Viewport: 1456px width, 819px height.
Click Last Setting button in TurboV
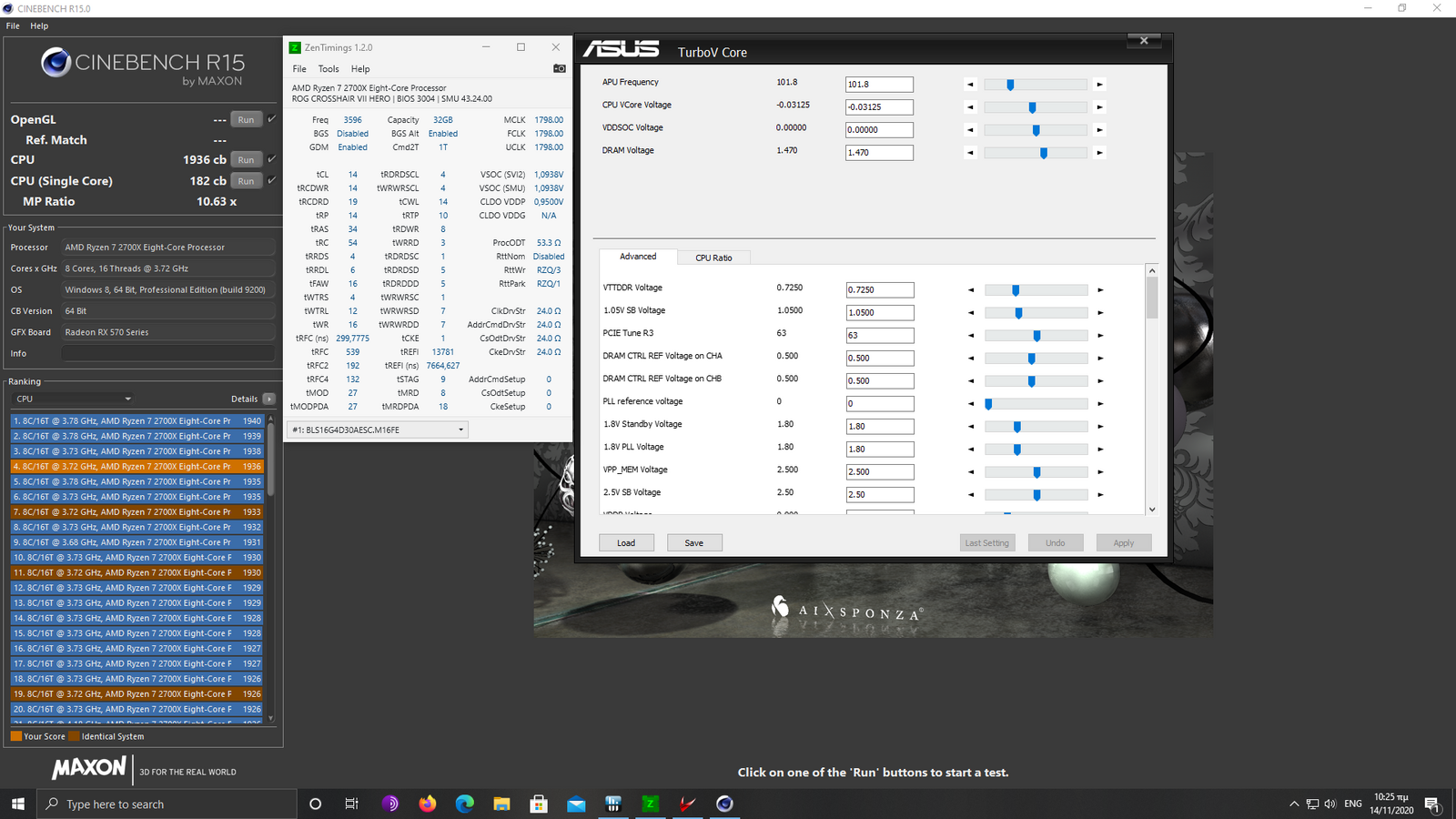(987, 542)
